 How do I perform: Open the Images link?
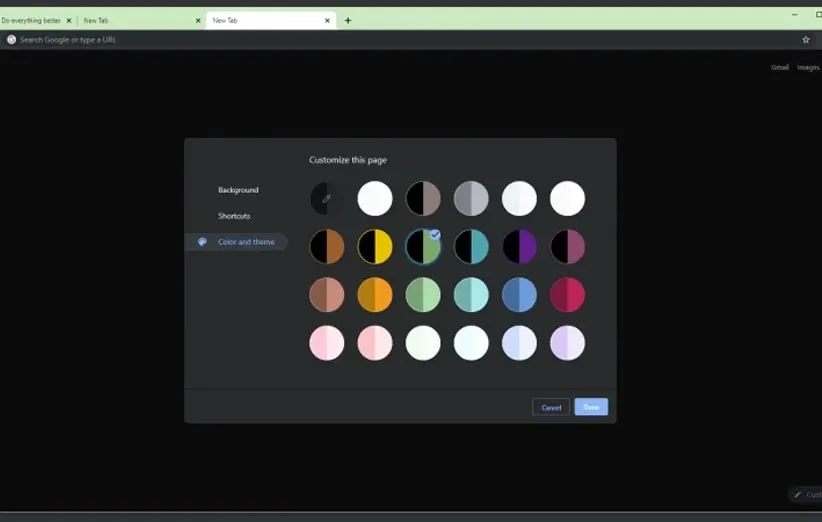(x=808, y=68)
